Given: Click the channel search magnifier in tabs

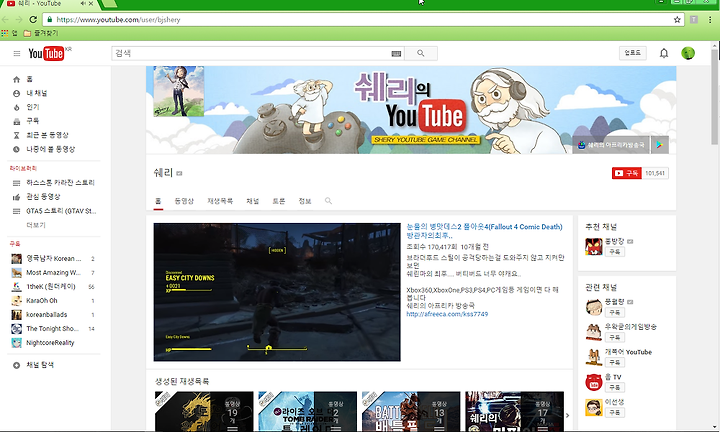Looking at the screenshot, I should coord(328,201).
